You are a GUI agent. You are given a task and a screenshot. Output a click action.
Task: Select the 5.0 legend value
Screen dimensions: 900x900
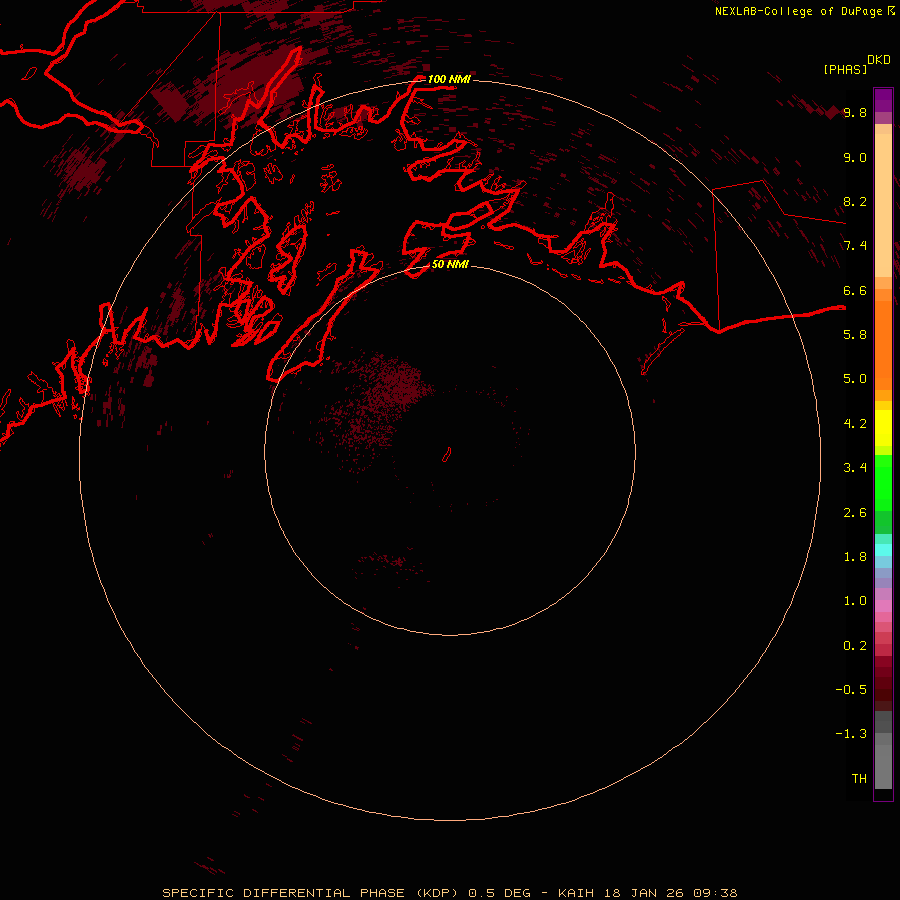pos(855,379)
